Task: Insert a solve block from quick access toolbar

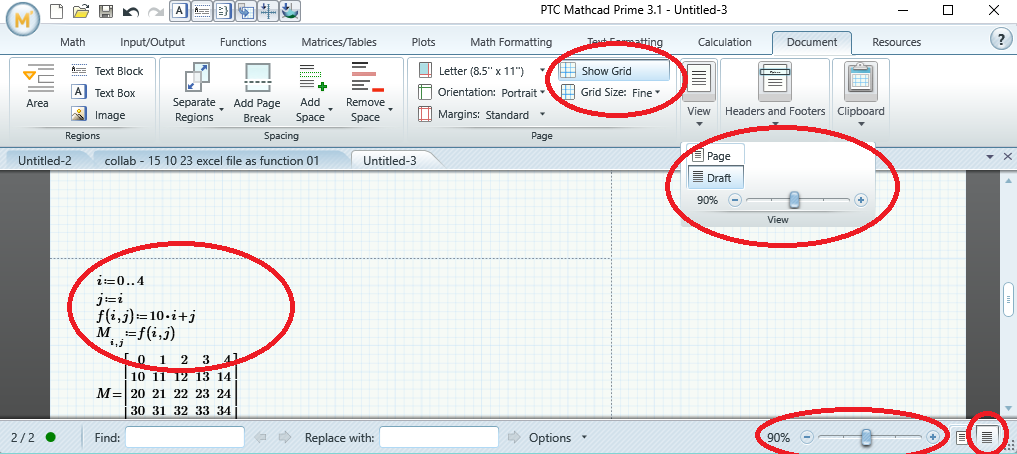Action: pyautogui.click(x=224, y=10)
